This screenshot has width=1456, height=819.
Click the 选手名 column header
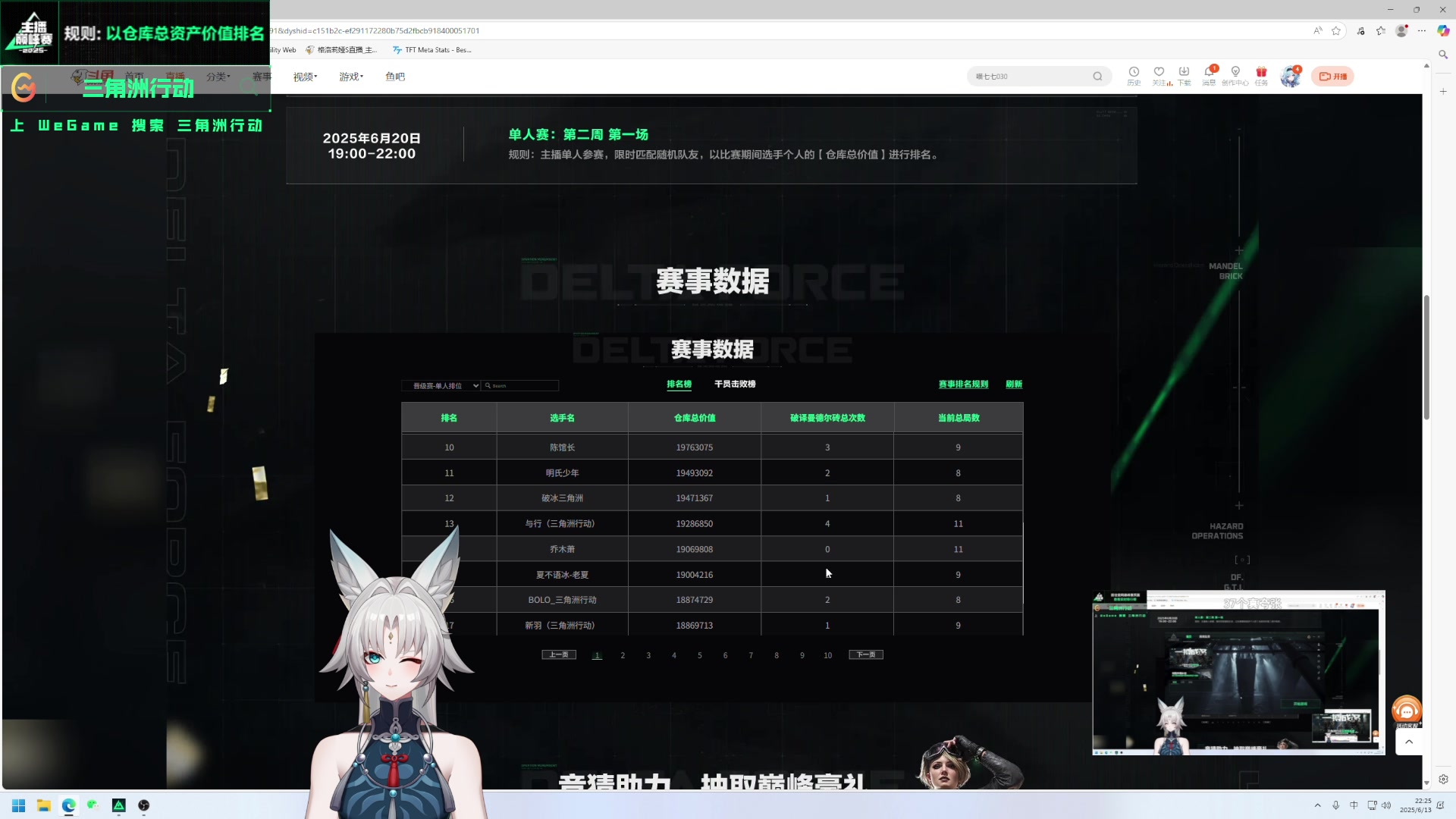click(x=562, y=418)
